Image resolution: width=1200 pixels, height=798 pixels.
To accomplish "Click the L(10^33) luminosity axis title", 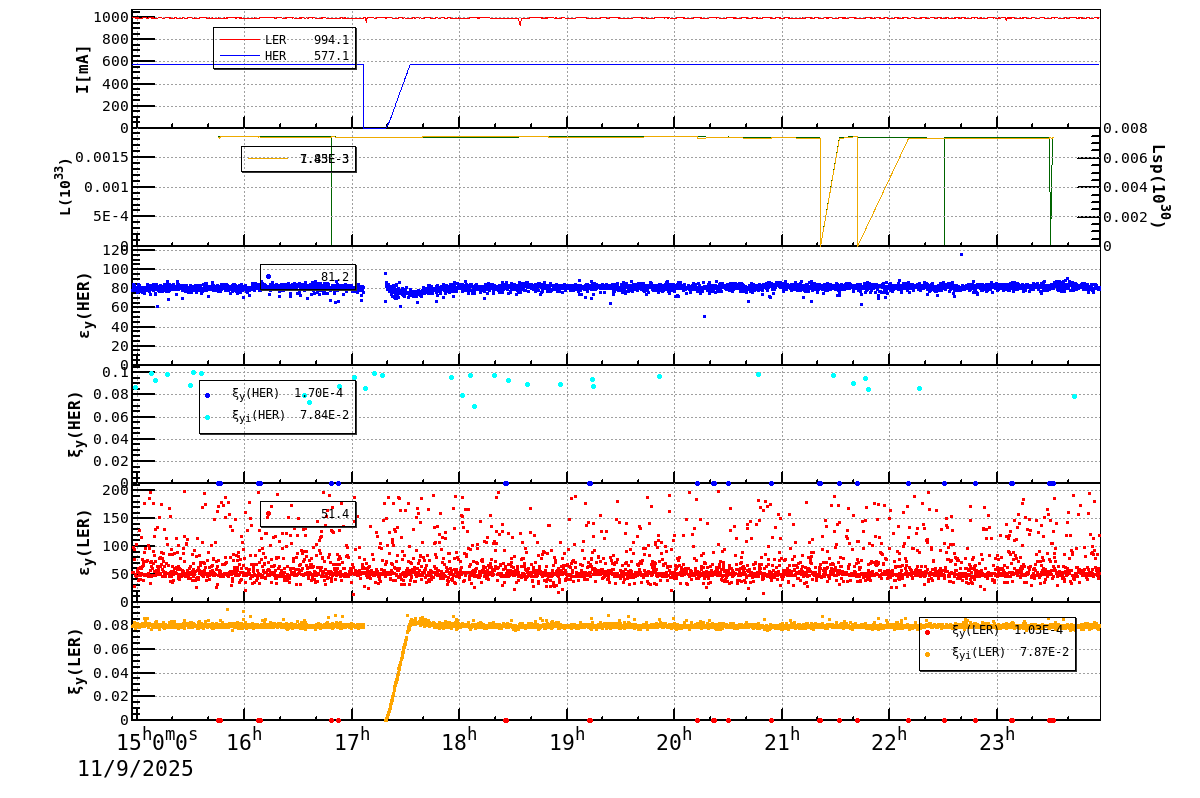I will [x=64, y=186].
